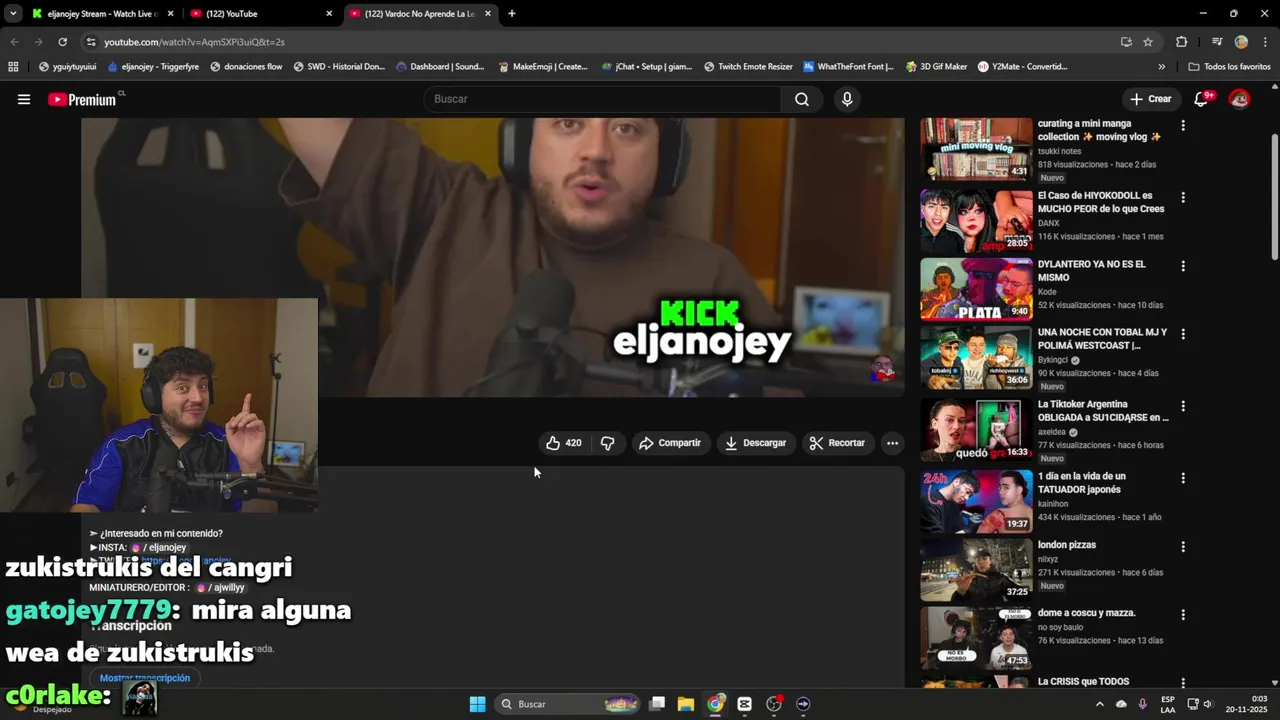Dislike the video

[607, 443]
